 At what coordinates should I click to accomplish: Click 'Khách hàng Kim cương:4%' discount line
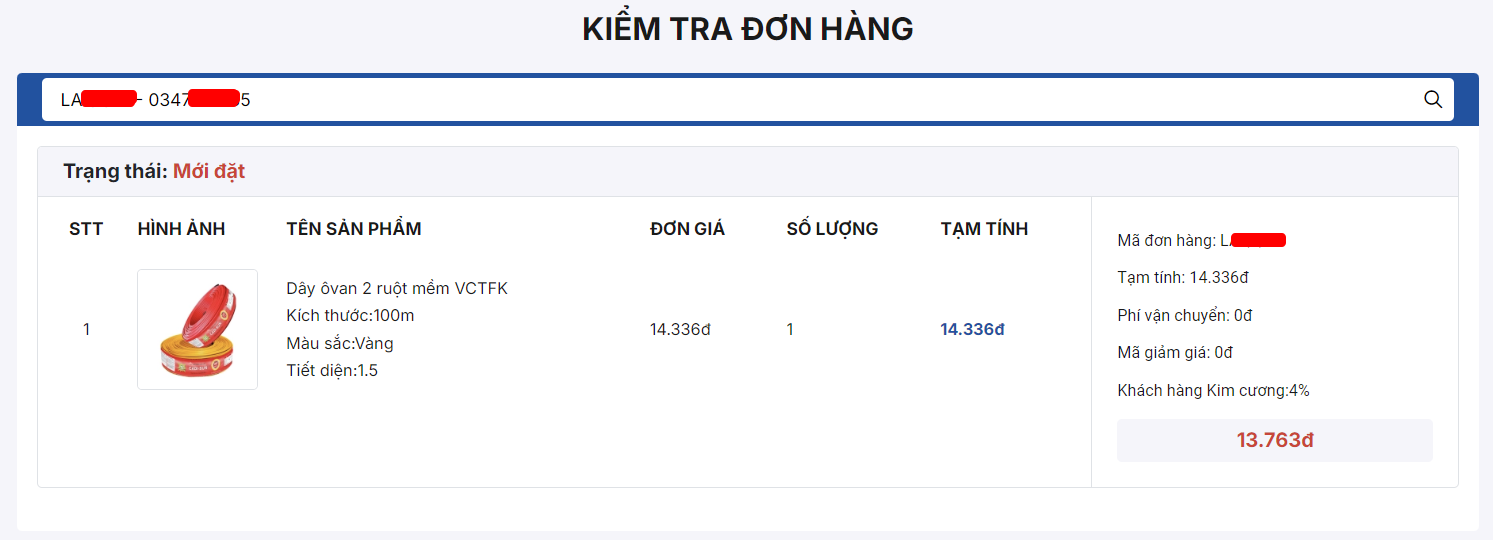[x=1213, y=390]
